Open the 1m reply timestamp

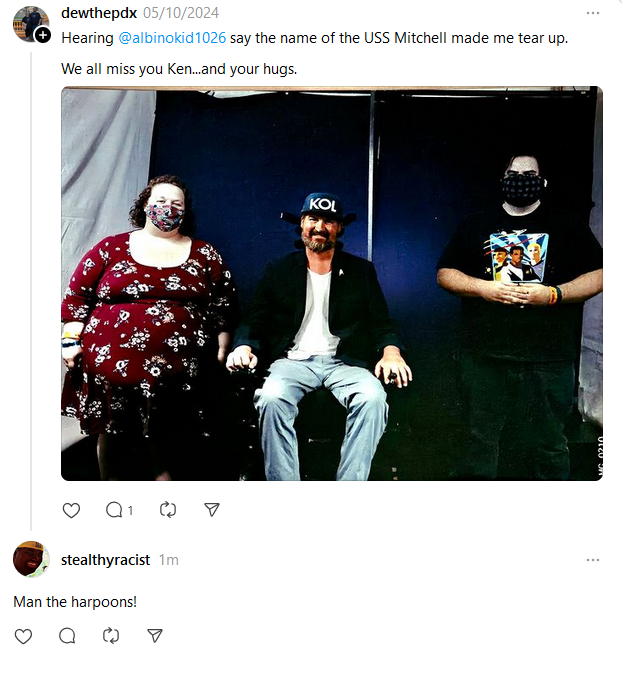click(169, 560)
